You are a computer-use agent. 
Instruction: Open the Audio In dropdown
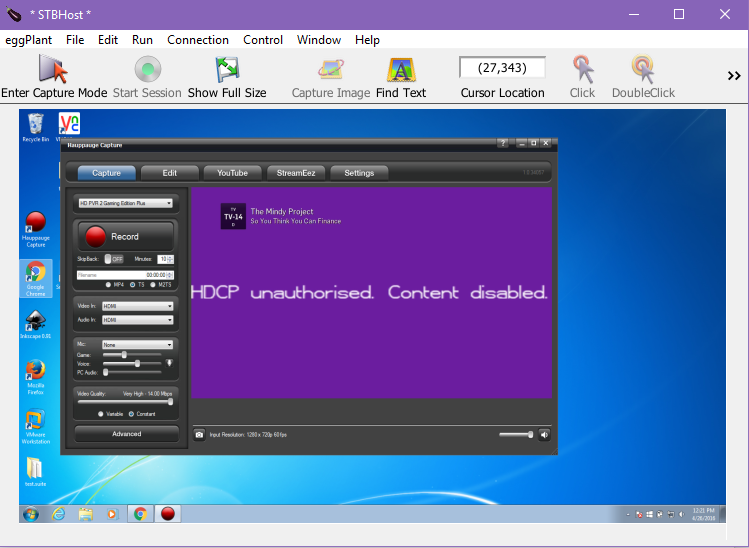(138, 320)
